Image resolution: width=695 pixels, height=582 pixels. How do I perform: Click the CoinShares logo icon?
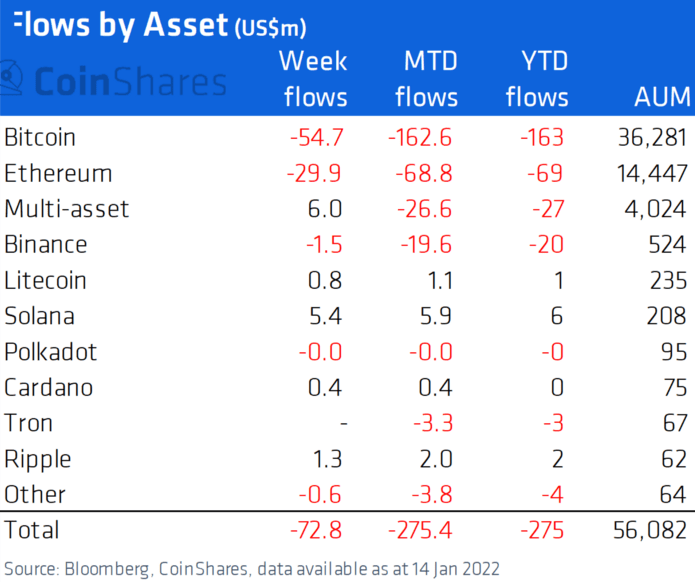(12, 80)
